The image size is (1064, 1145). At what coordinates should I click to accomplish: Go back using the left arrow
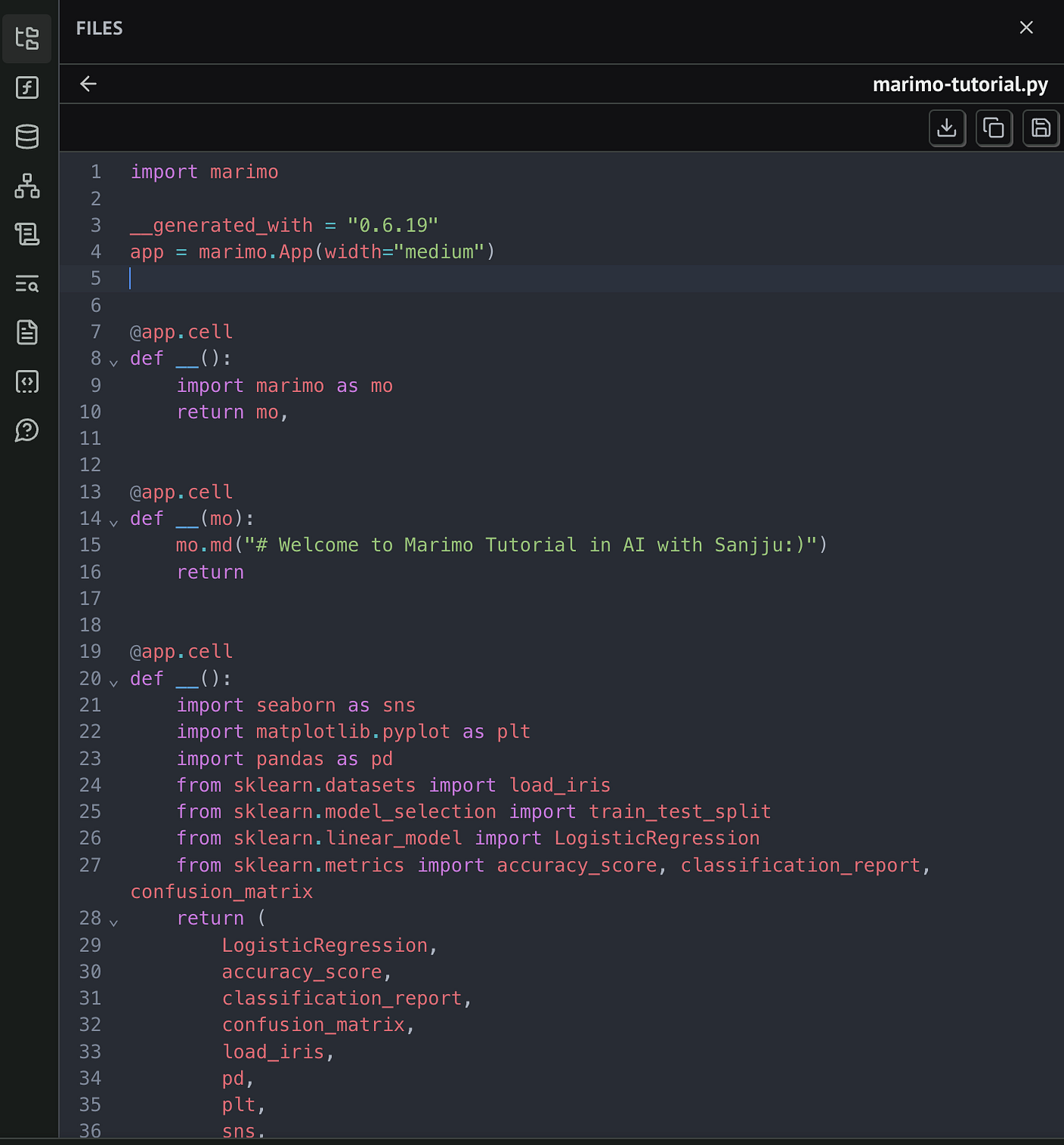[88, 84]
